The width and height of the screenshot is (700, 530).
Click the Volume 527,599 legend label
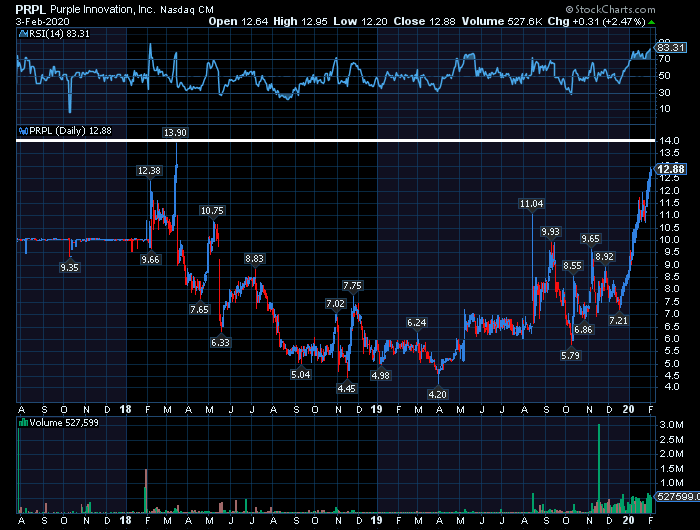(64, 422)
